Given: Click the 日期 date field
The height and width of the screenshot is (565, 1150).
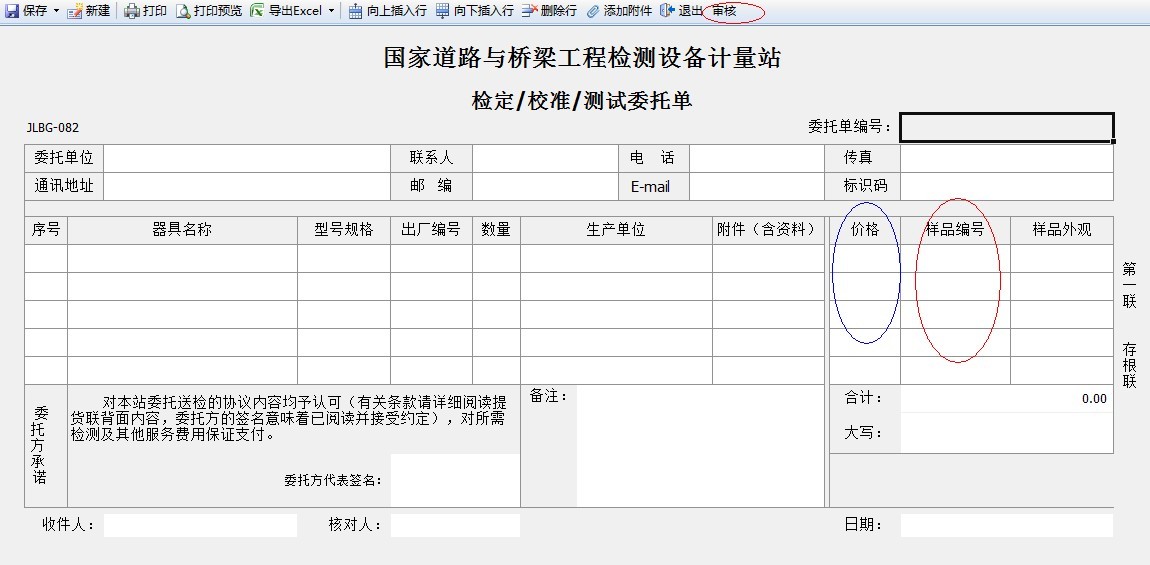Looking at the screenshot, I should pyautogui.click(x=1007, y=525).
